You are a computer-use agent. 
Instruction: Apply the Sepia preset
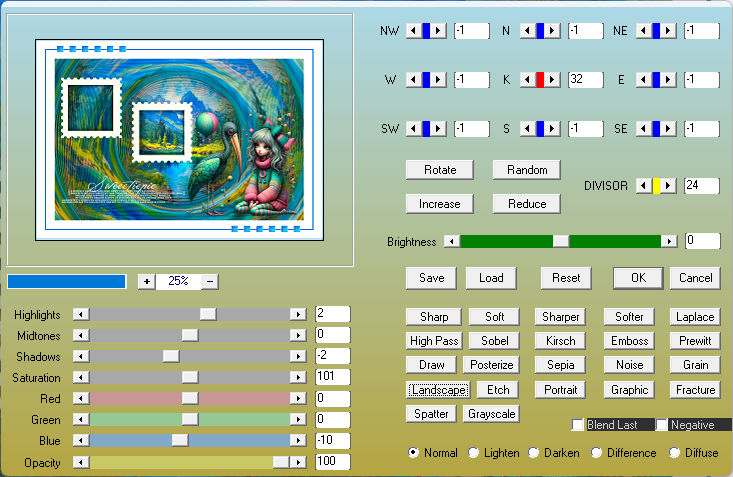(x=560, y=365)
